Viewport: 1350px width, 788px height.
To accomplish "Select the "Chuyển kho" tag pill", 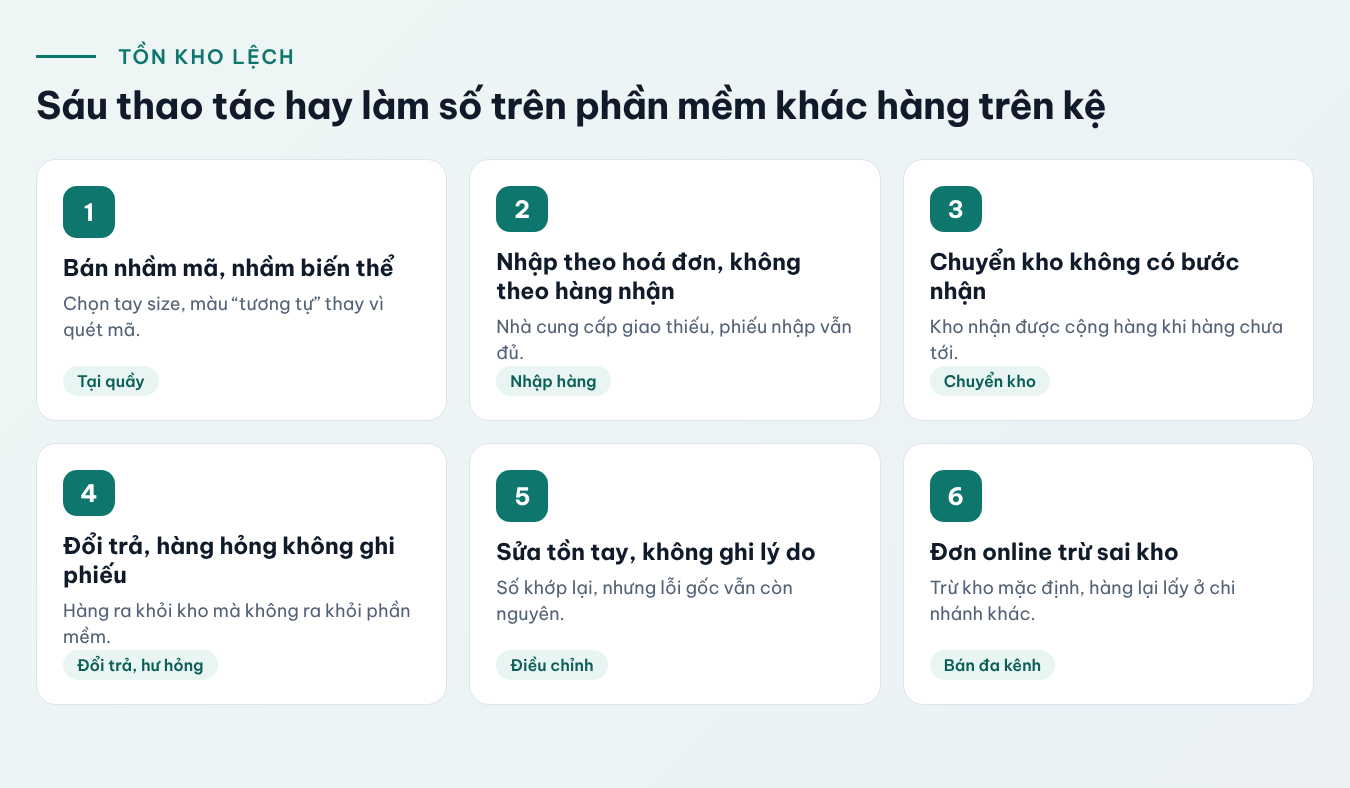I will point(990,381).
